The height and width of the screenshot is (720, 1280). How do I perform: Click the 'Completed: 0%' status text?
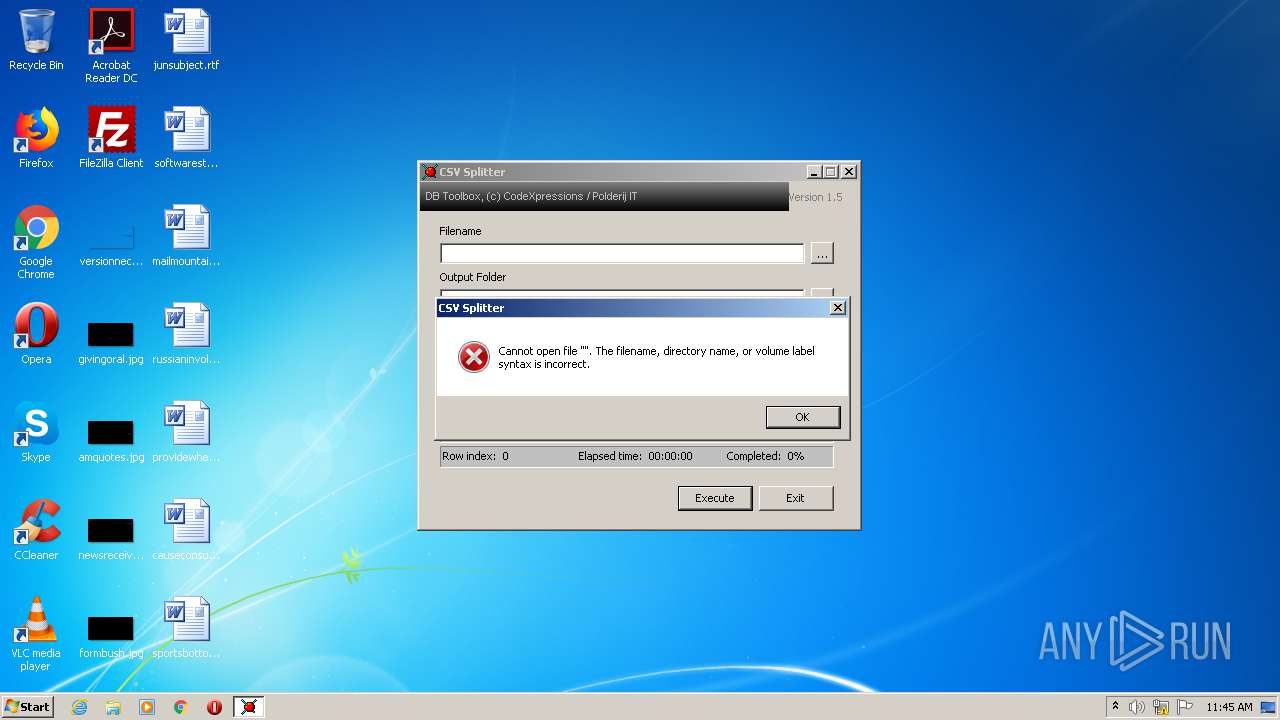point(765,456)
